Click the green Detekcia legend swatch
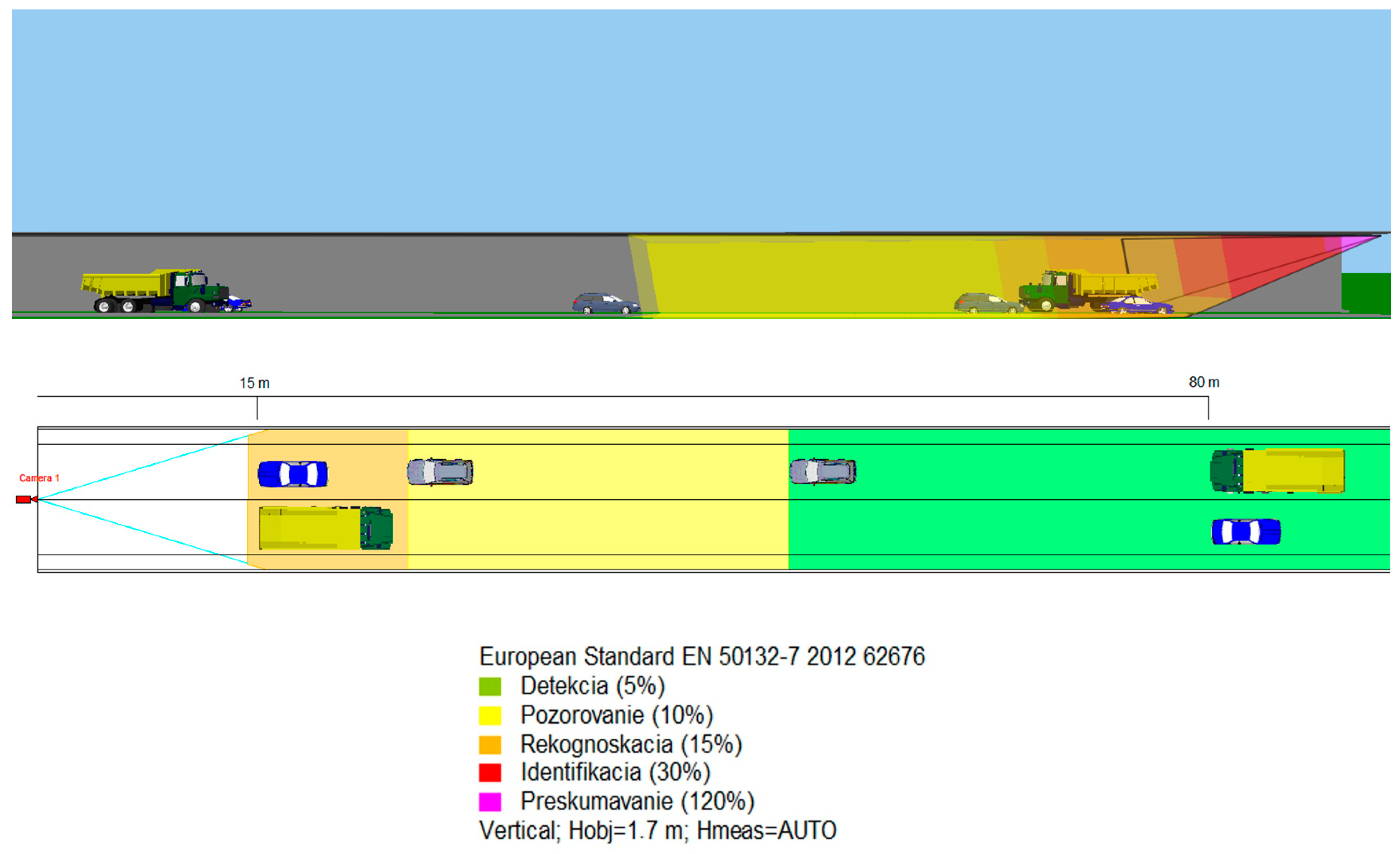The height and width of the screenshot is (854, 1400). point(490,686)
